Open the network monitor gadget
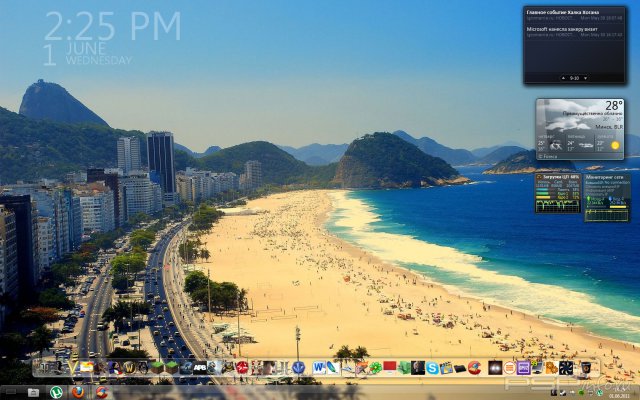Viewport: 640px width, 400px height. coord(607,198)
